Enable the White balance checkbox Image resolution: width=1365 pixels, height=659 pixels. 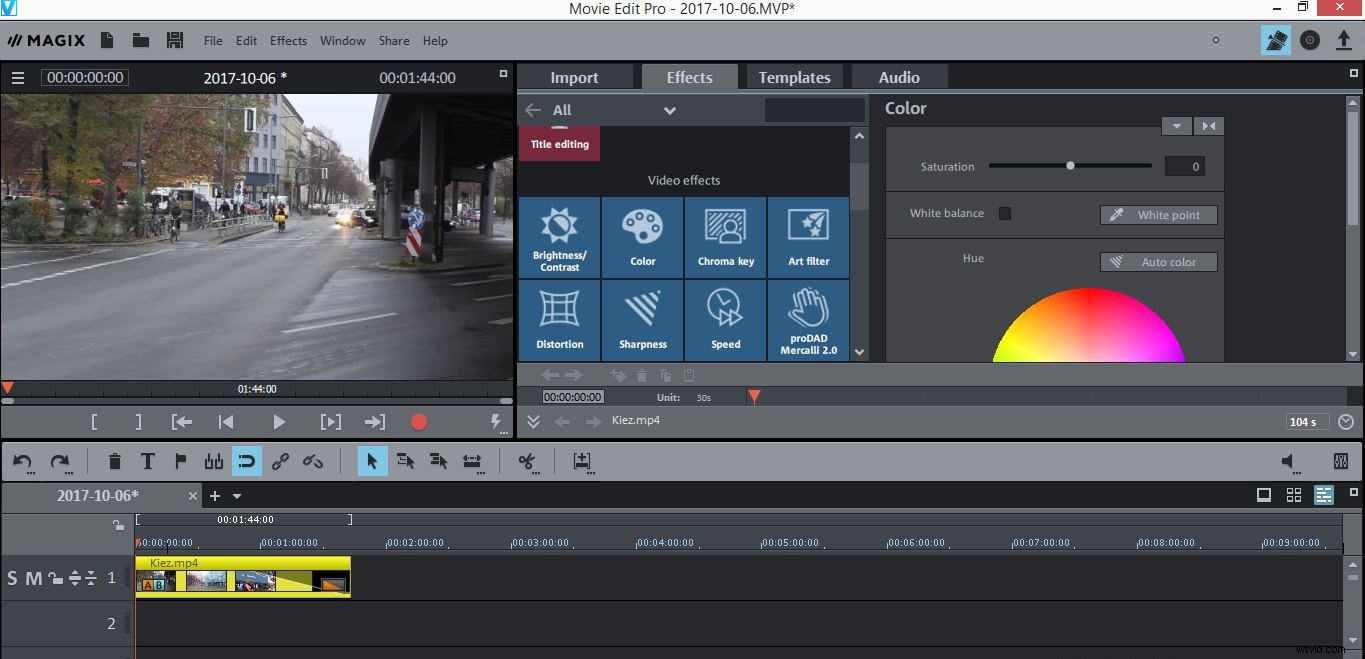click(1004, 212)
